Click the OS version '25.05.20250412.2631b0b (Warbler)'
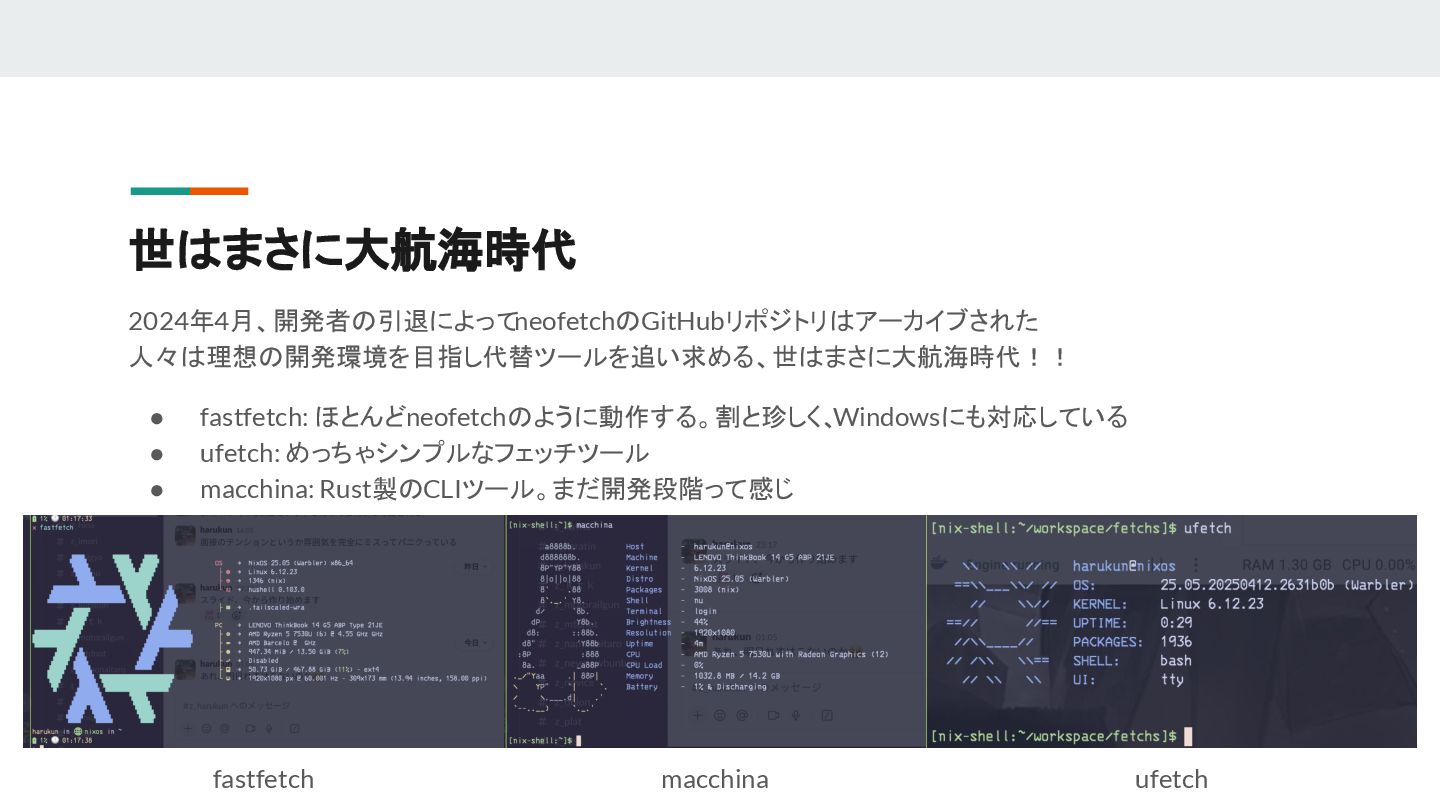Viewport: 1440px width, 810px height. click(x=1287, y=585)
